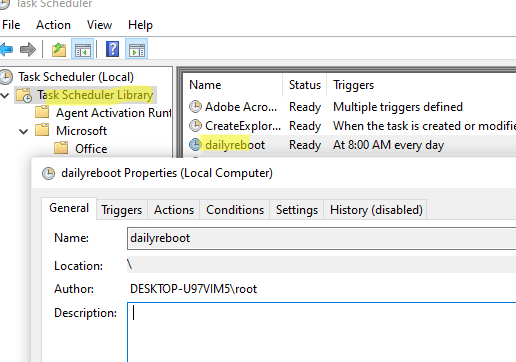Open the File menu
The height and width of the screenshot is (362, 516).
(x=11, y=25)
